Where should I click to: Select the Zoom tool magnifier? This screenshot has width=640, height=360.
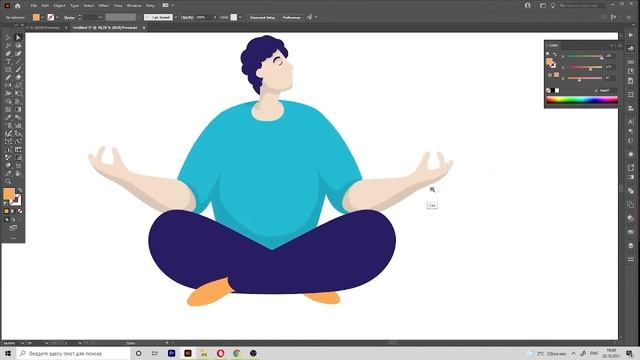pyautogui.click(x=8, y=182)
